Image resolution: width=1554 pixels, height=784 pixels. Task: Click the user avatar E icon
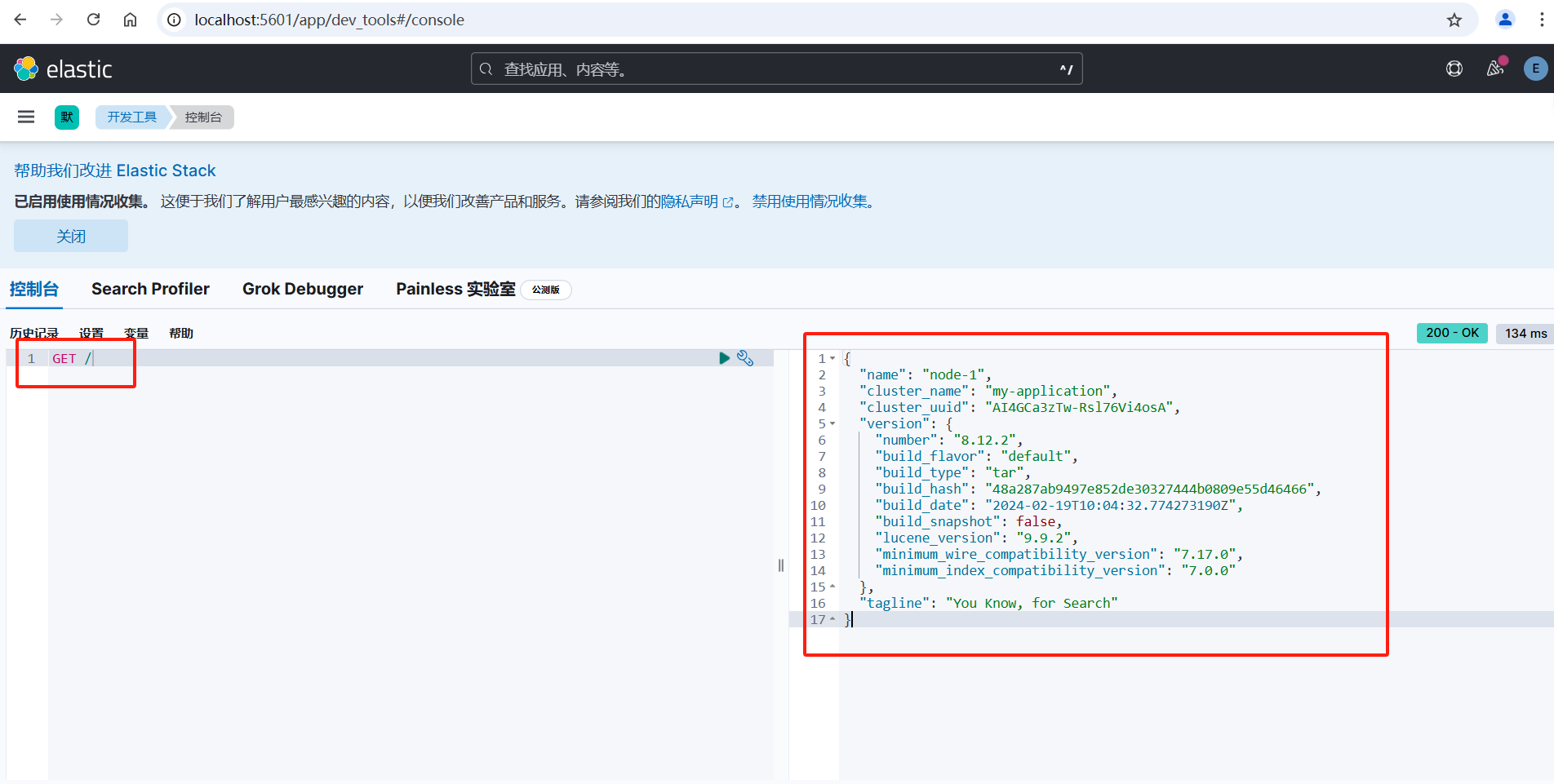(1535, 69)
